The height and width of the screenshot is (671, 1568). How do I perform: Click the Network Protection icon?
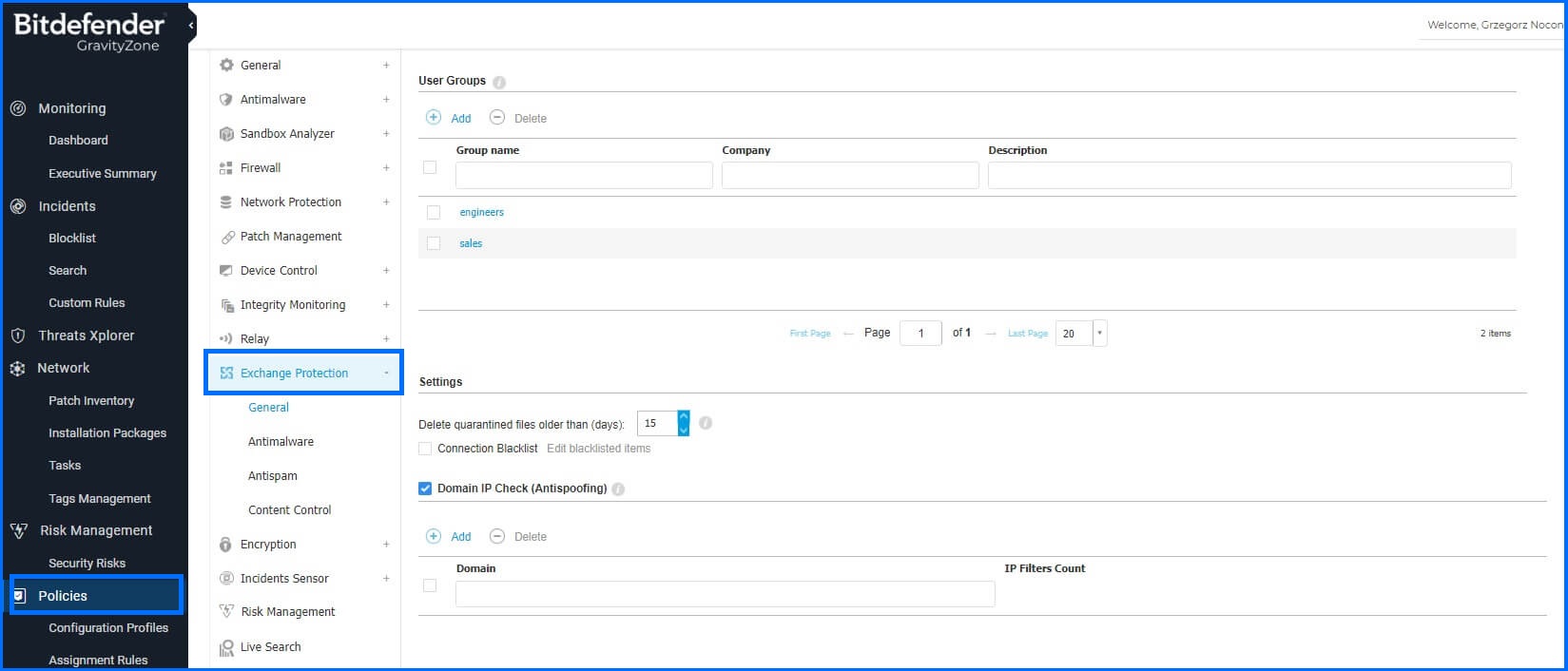[x=226, y=202]
